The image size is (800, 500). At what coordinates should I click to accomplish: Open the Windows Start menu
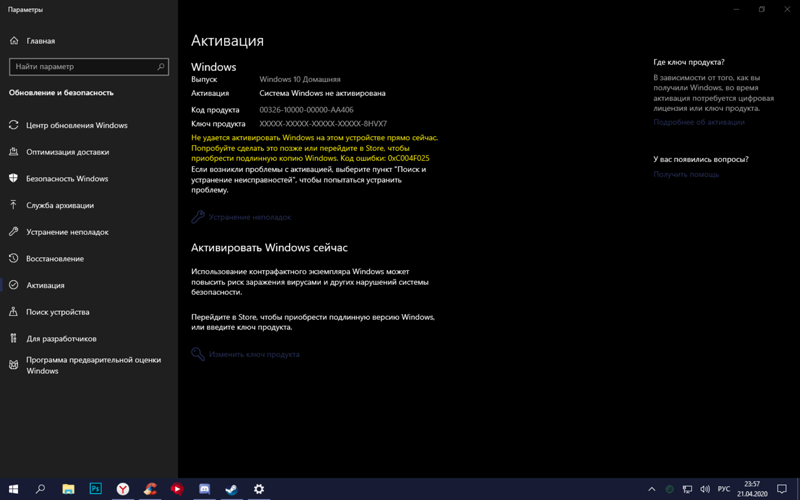(13, 489)
